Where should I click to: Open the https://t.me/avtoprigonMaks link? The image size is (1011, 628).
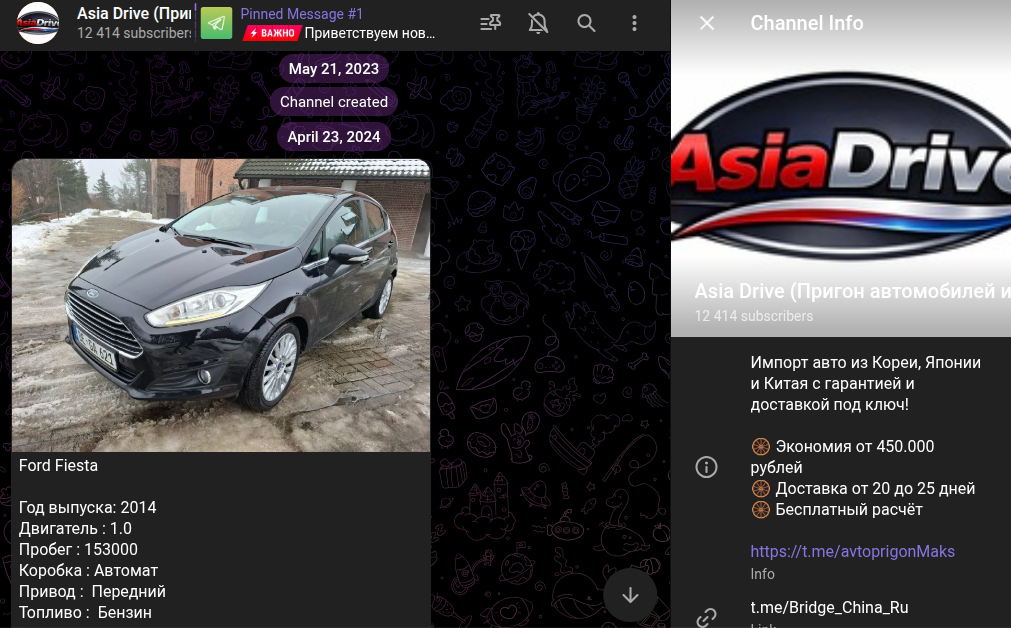[852, 551]
